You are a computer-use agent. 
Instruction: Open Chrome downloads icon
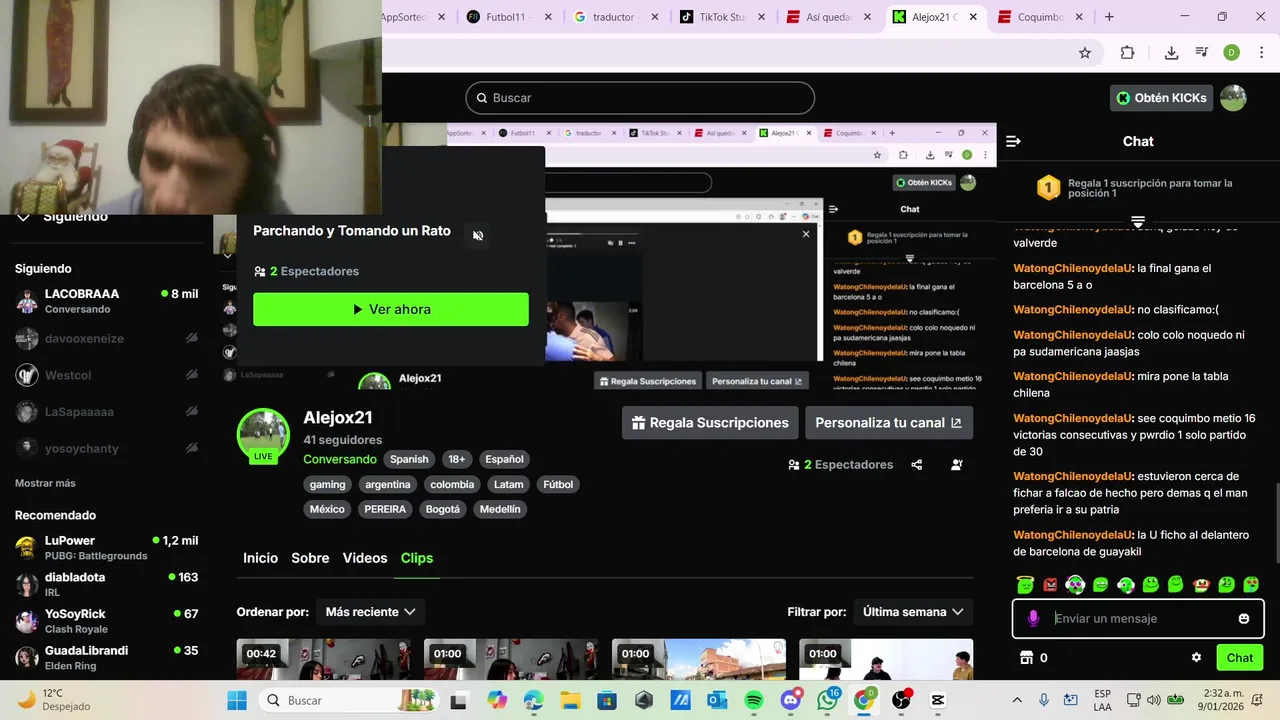pyautogui.click(x=1171, y=53)
